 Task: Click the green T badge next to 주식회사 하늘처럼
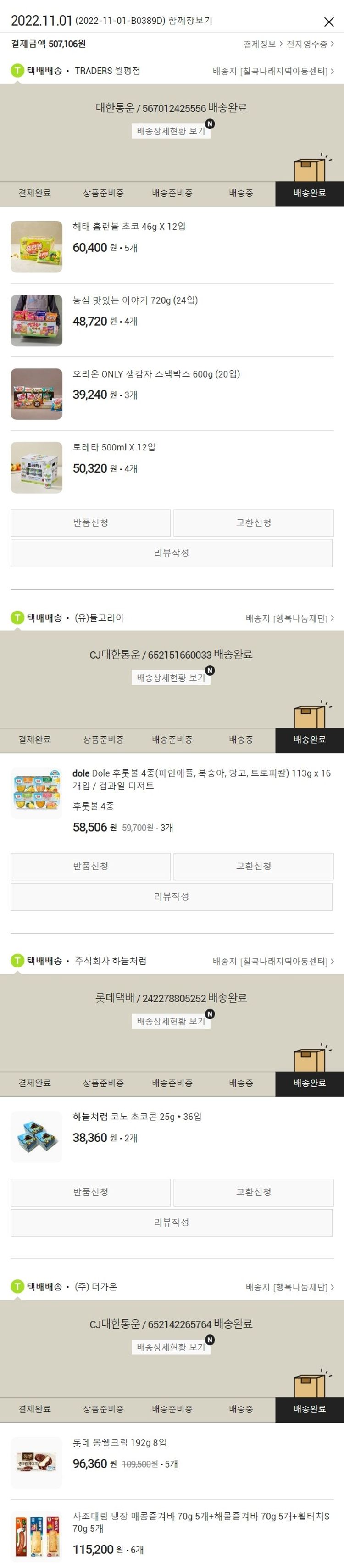click(x=17, y=961)
